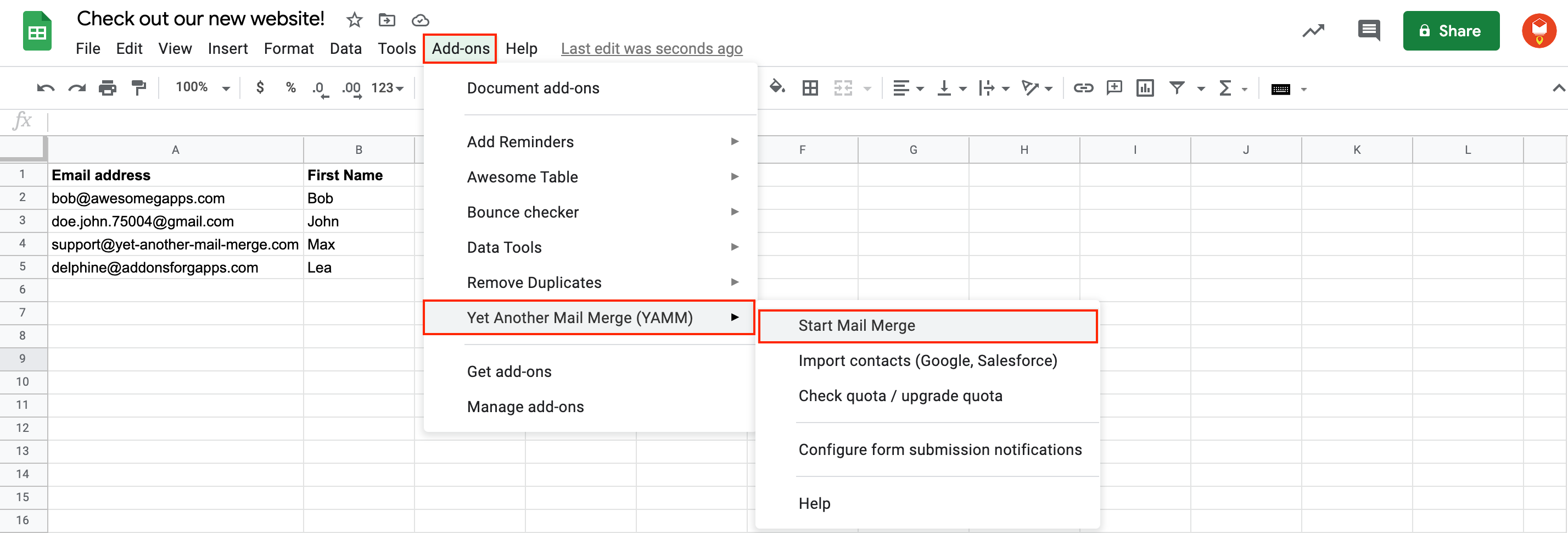
Task: Open the 'Last edit was seconds ago' link
Action: click(651, 49)
